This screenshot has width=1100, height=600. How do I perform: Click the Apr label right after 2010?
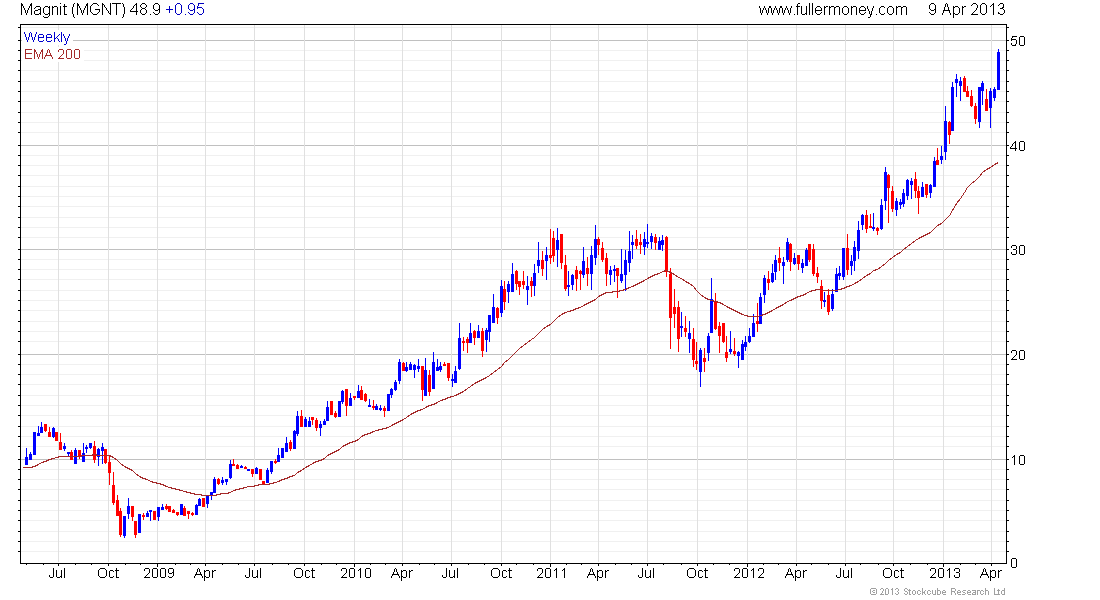click(x=401, y=574)
